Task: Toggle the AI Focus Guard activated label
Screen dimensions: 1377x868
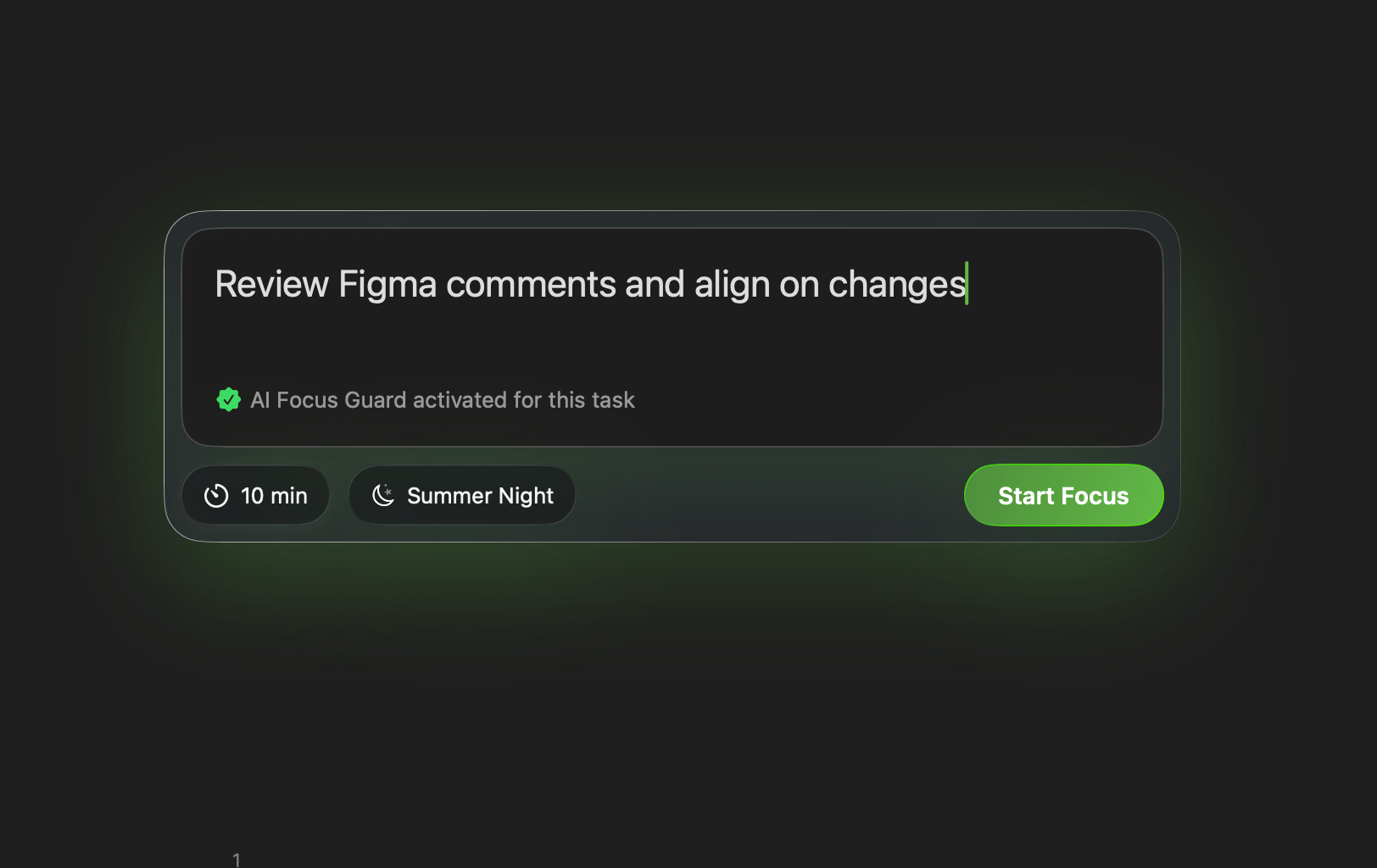Action: tap(442, 400)
